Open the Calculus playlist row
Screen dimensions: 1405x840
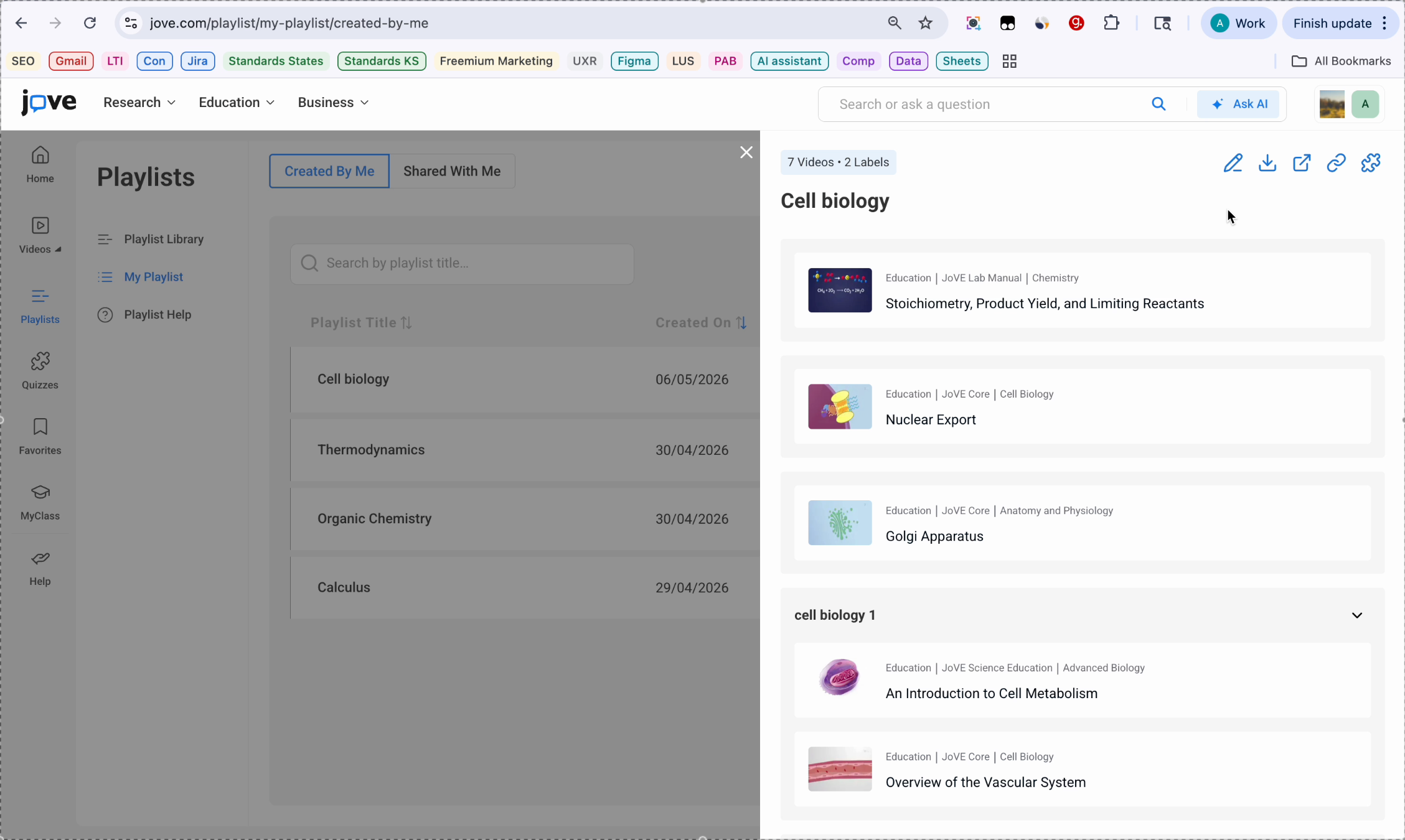[x=525, y=587]
